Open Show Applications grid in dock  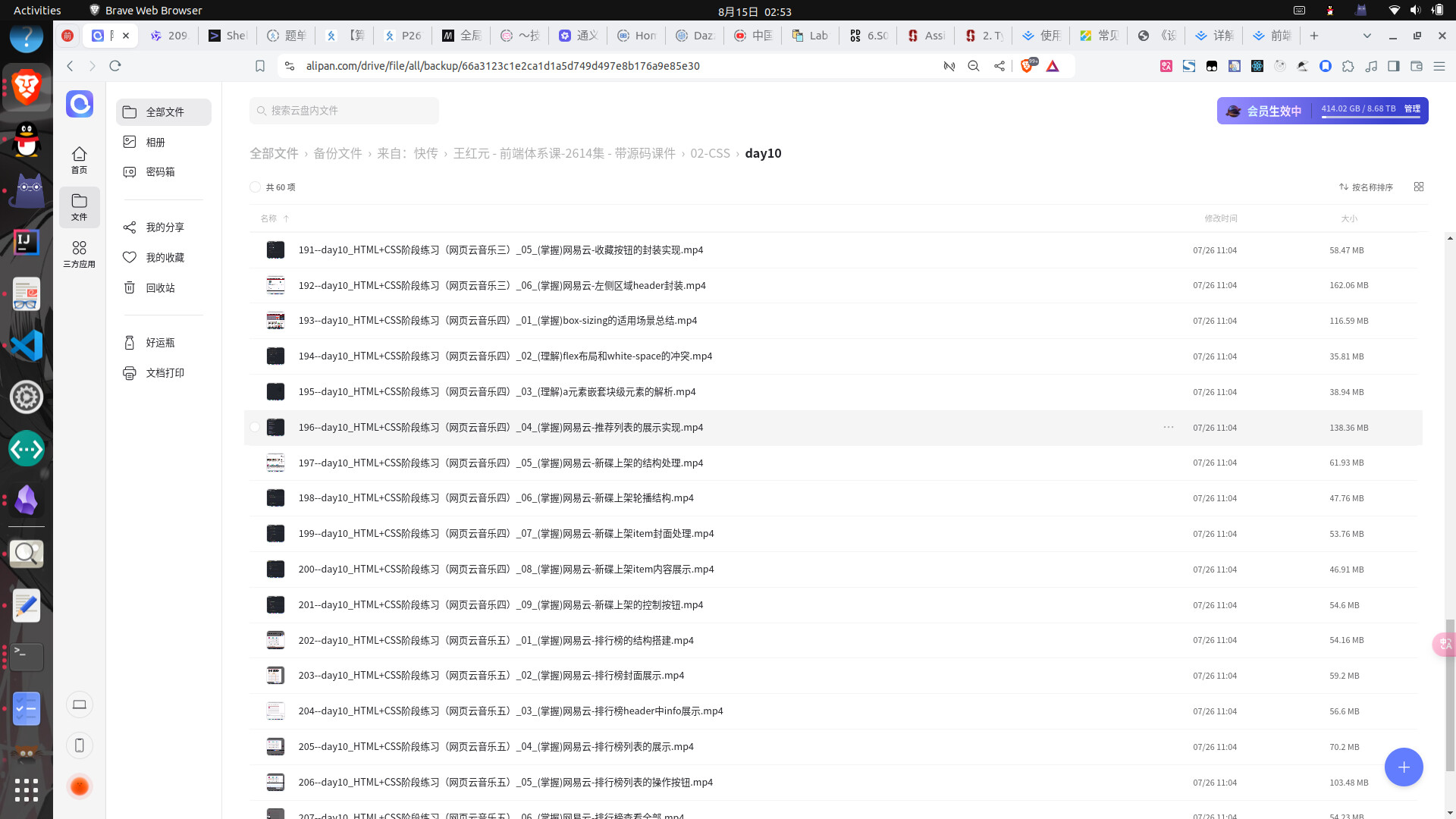(x=27, y=790)
